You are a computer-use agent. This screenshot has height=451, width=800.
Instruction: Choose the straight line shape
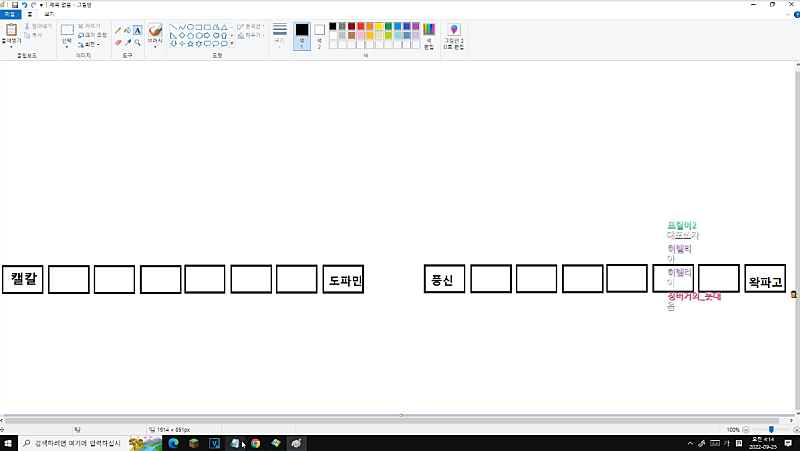click(173, 27)
